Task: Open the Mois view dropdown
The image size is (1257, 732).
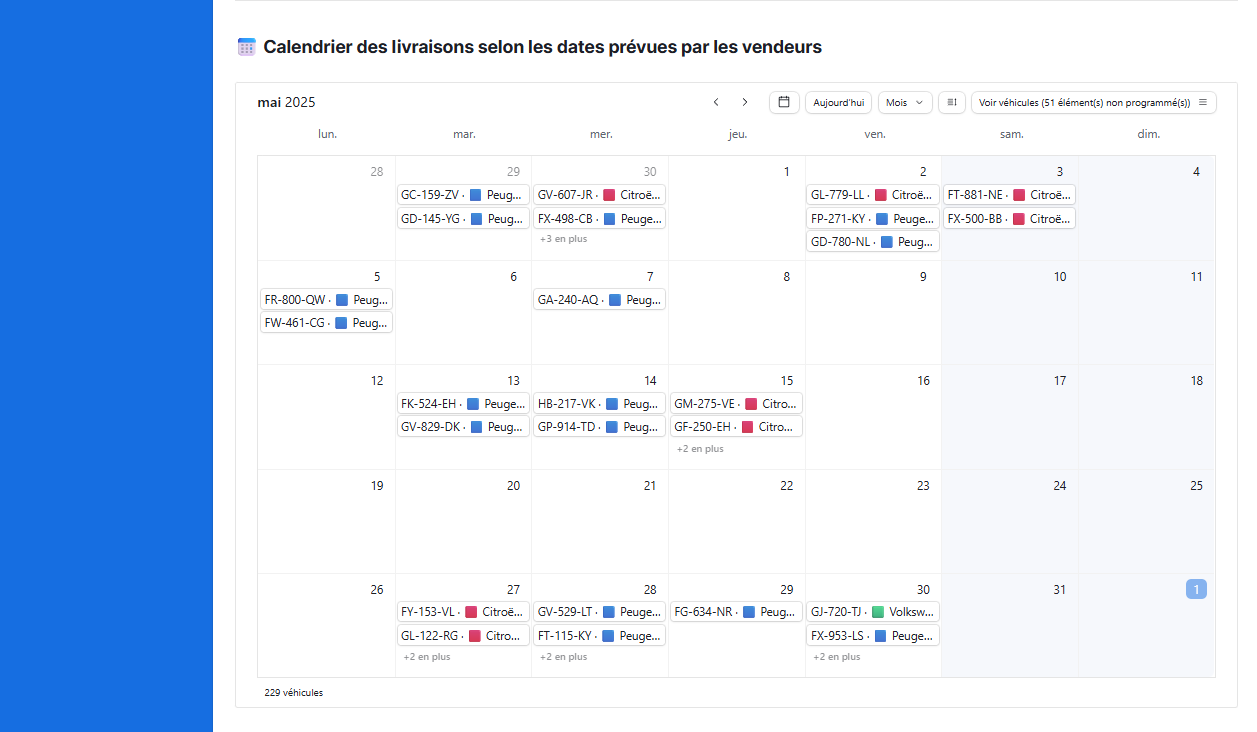Action: [x=905, y=102]
